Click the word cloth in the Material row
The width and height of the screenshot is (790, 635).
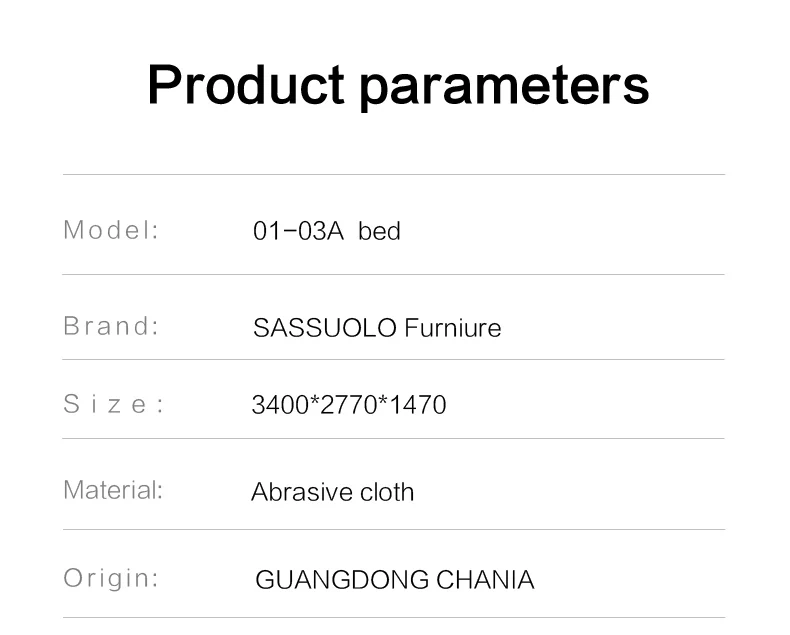pos(379,492)
